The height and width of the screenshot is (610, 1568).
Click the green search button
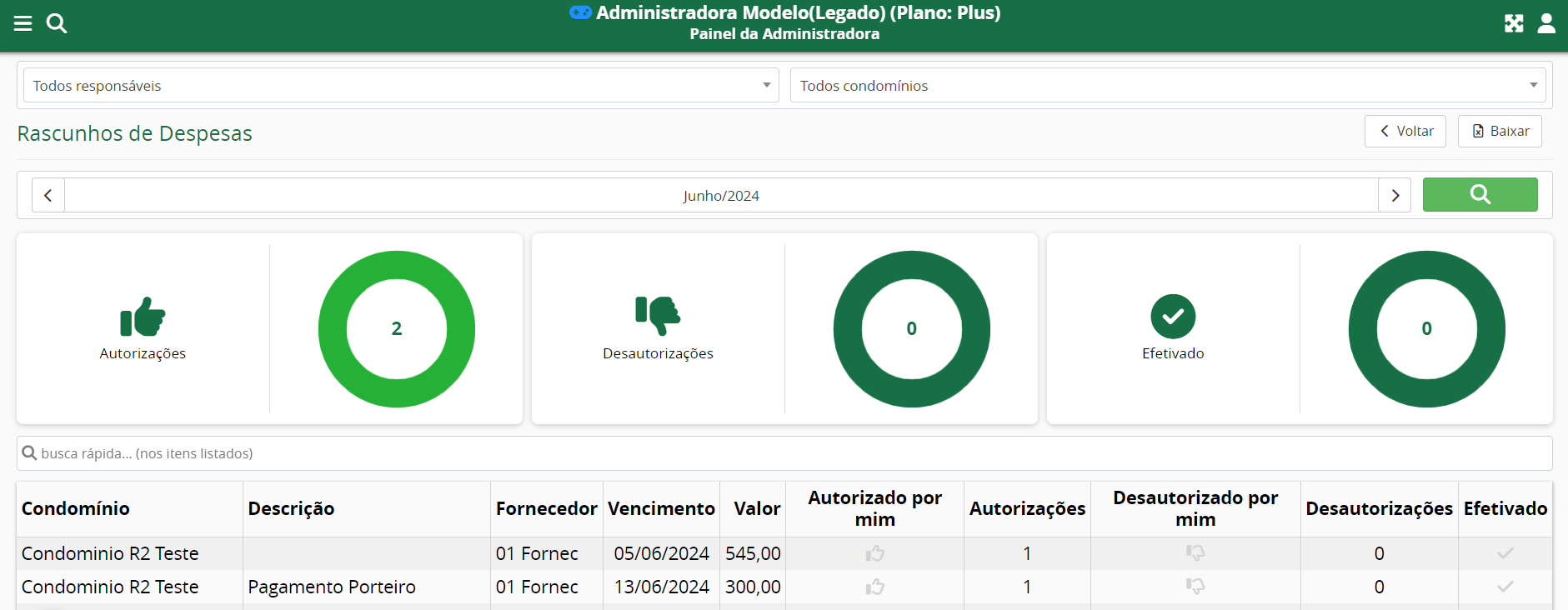click(x=1480, y=194)
